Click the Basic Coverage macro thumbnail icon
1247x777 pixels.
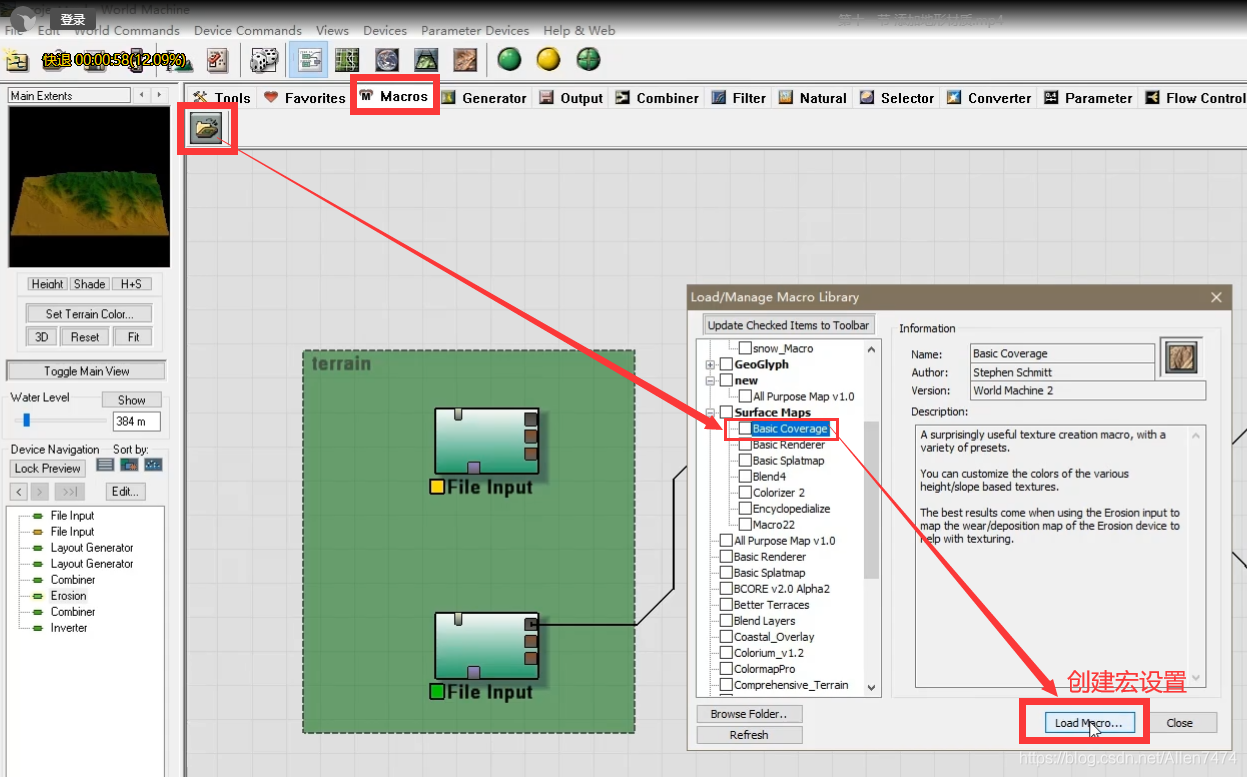1181,358
